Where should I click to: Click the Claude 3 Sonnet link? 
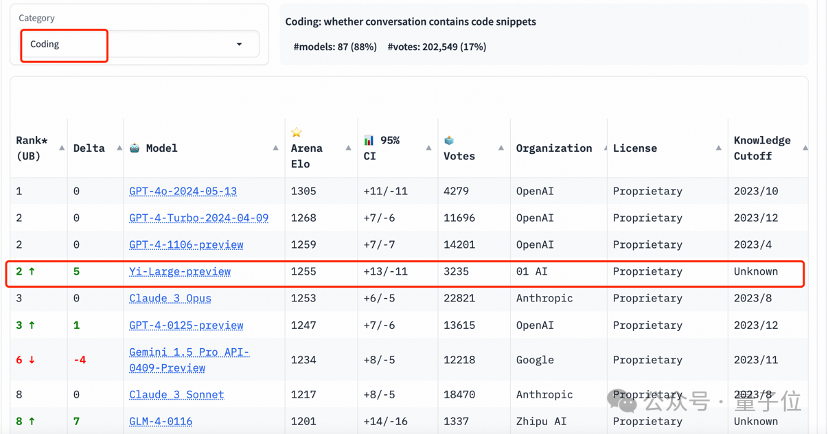[x=176, y=395]
